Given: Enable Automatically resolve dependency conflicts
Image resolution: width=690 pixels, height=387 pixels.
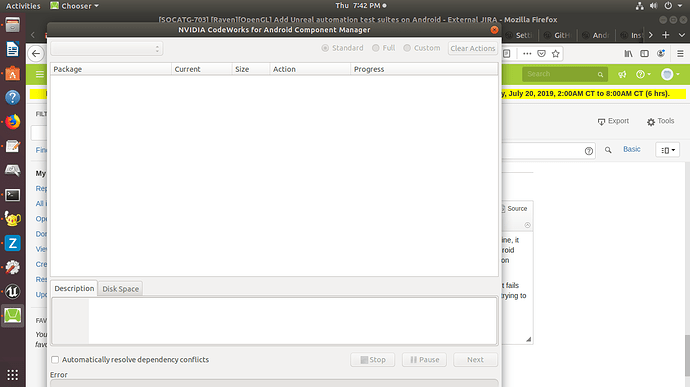Looking at the screenshot, I should tap(55, 360).
